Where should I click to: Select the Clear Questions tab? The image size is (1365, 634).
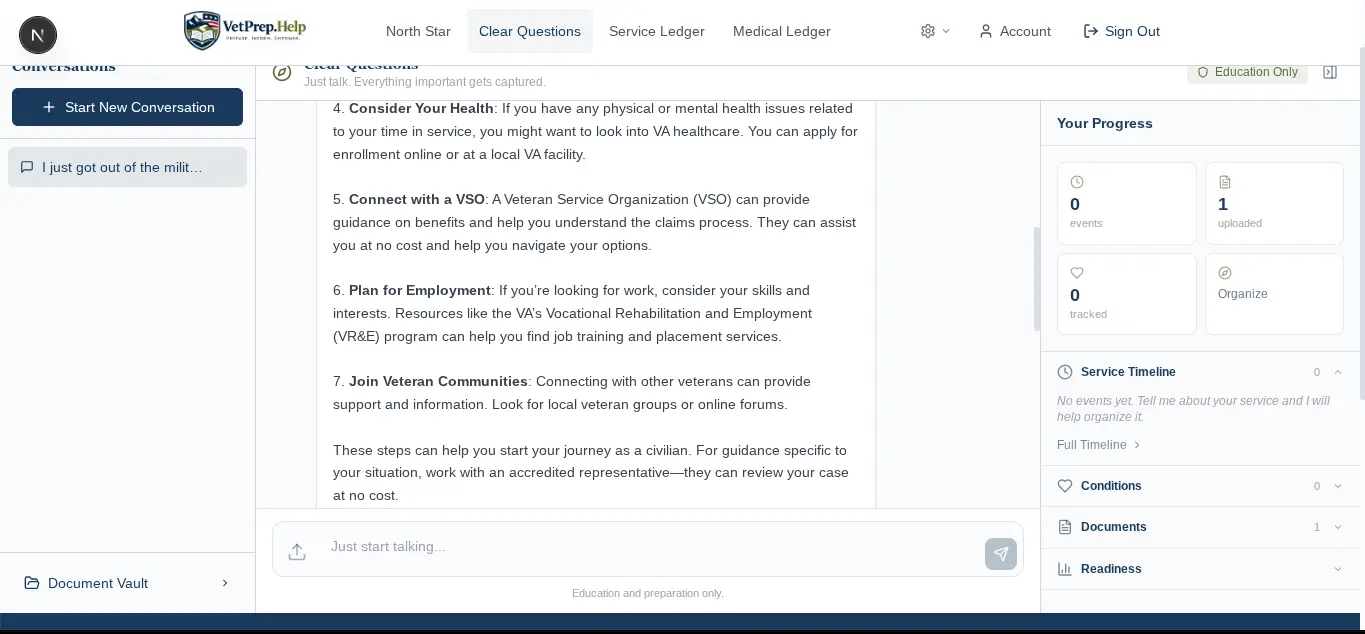530,31
